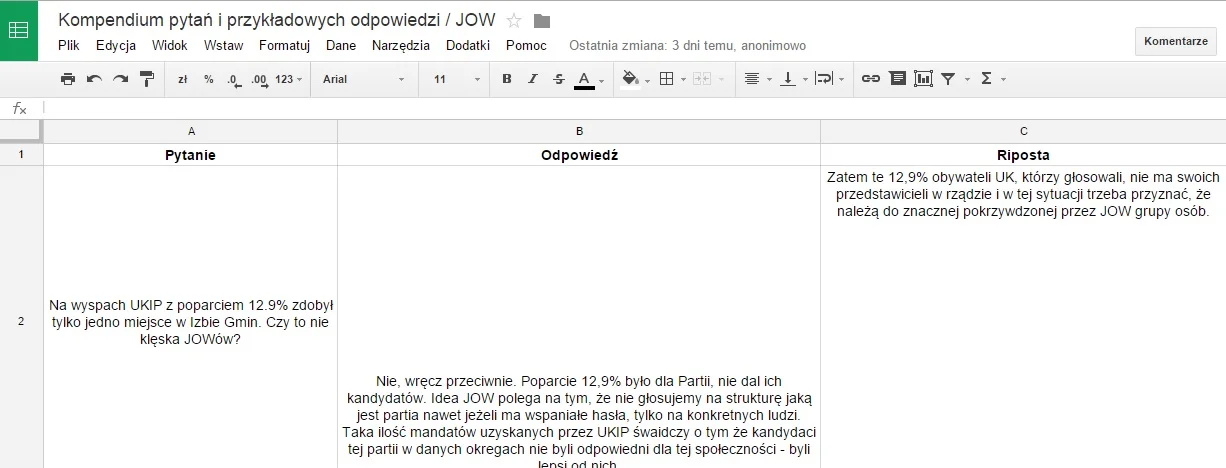This screenshot has width=1226, height=468.
Task: Open the horizontal align dropdown
Action: tap(758, 79)
